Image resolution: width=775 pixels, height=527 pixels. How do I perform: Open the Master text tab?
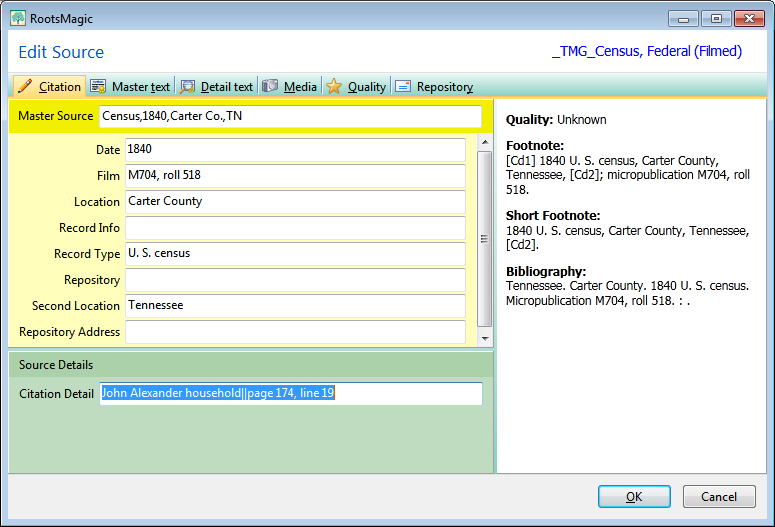click(131, 87)
